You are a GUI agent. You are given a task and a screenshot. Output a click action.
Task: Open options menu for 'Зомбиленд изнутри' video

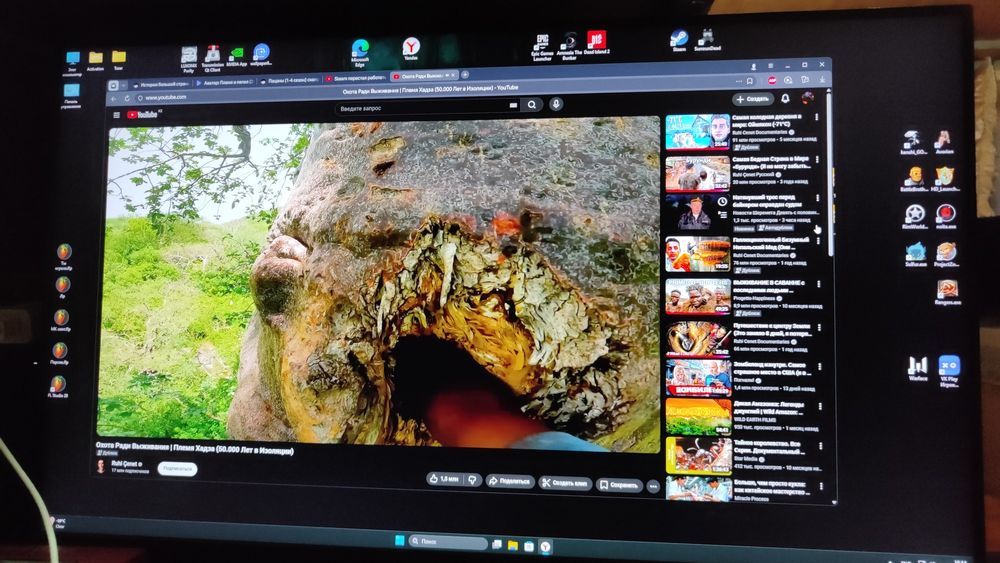pos(820,367)
